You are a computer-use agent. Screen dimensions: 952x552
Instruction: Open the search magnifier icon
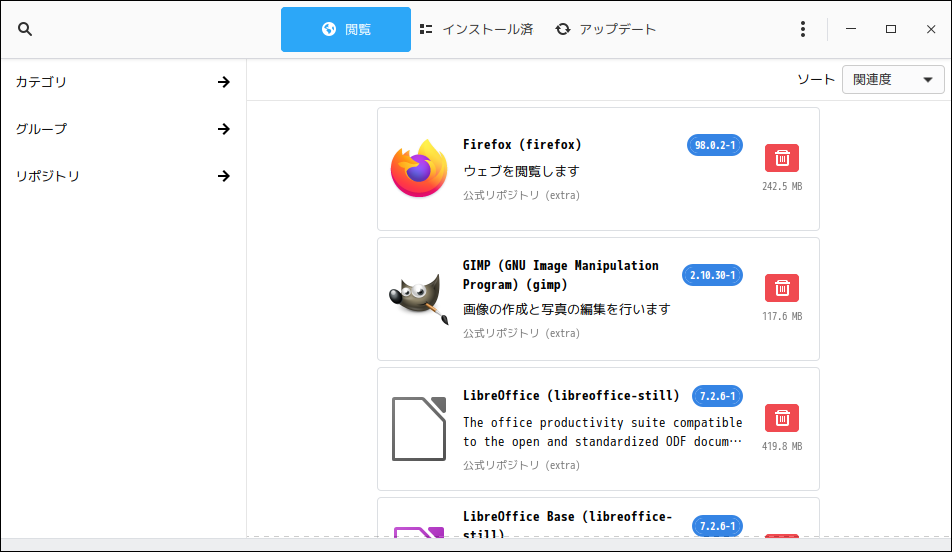point(25,29)
